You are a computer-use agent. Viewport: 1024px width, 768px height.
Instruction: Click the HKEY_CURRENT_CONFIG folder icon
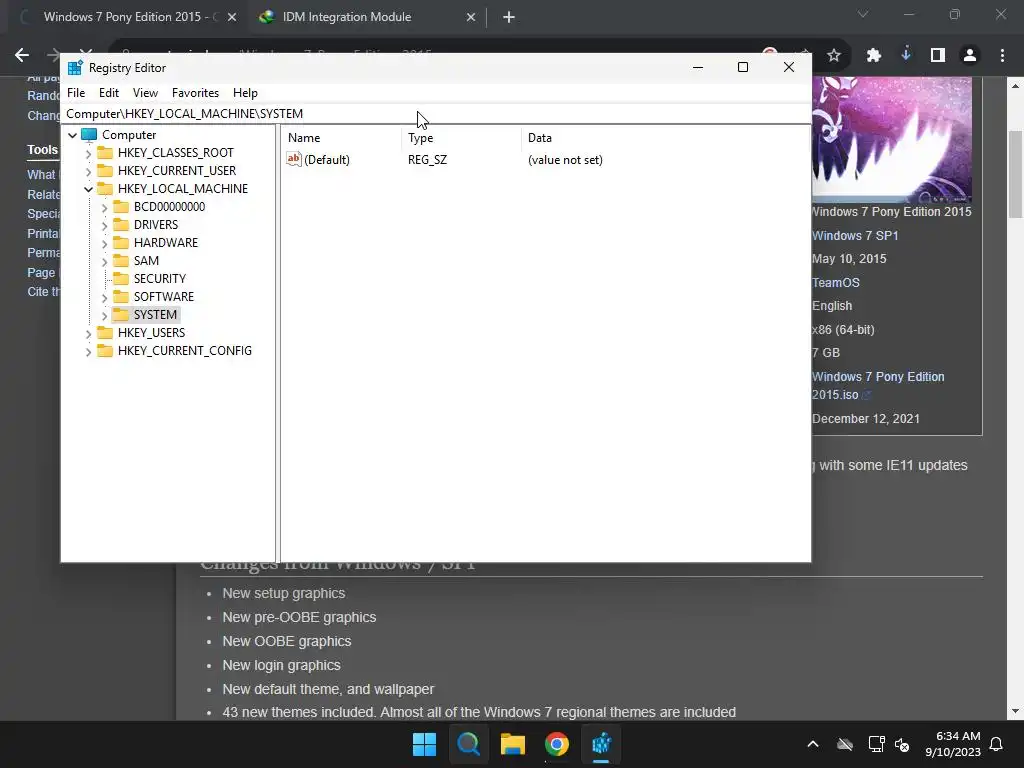105,351
